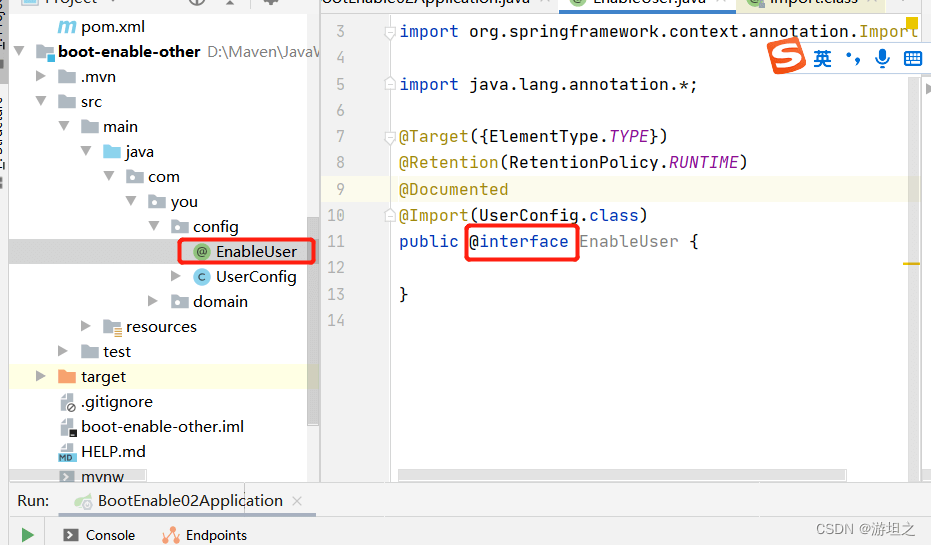This screenshot has height=545, width=931.
Task: Click UserConfig.class in the @Import line
Action: (x=559, y=216)
